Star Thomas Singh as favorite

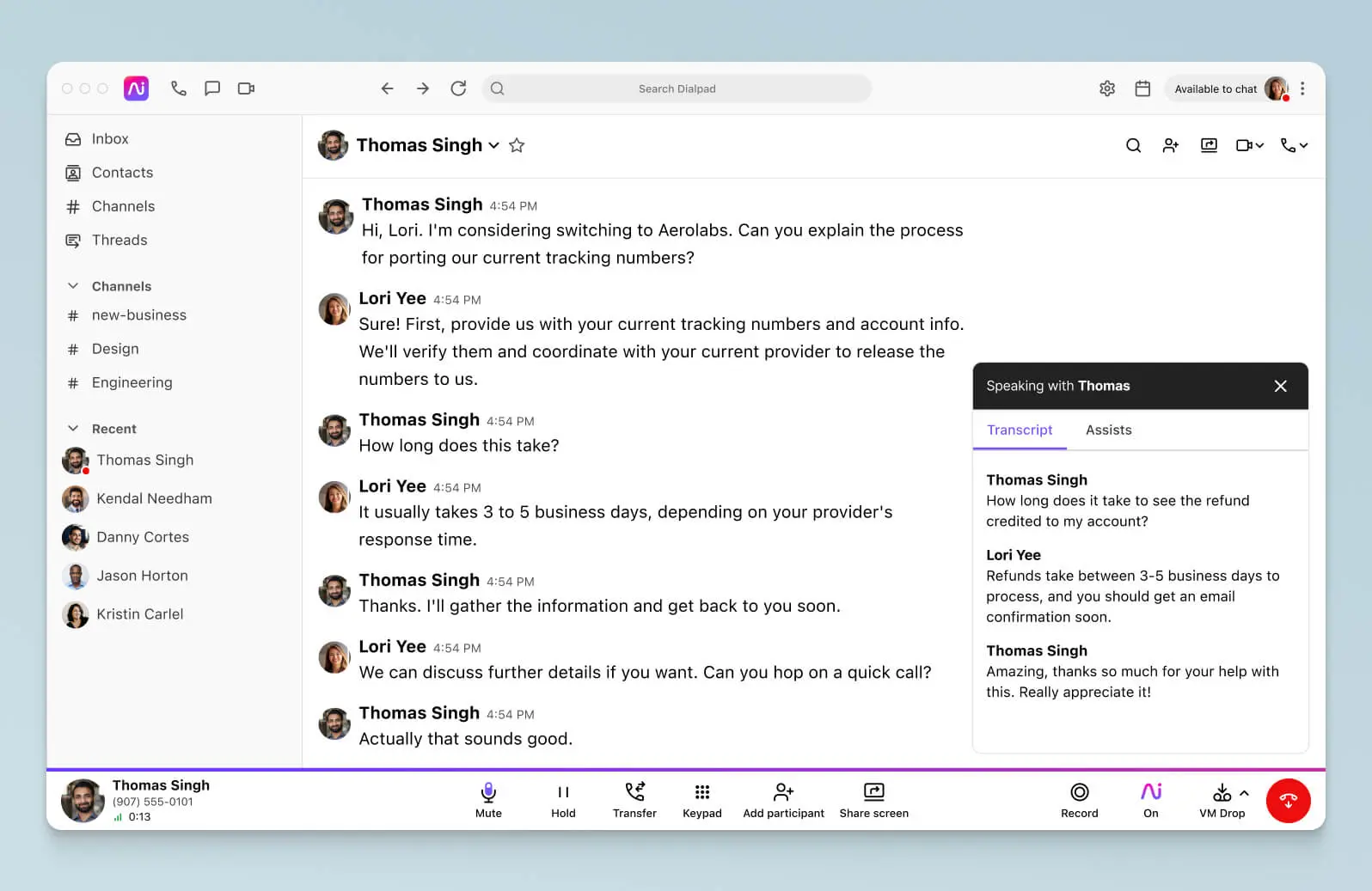pos(517,145)
